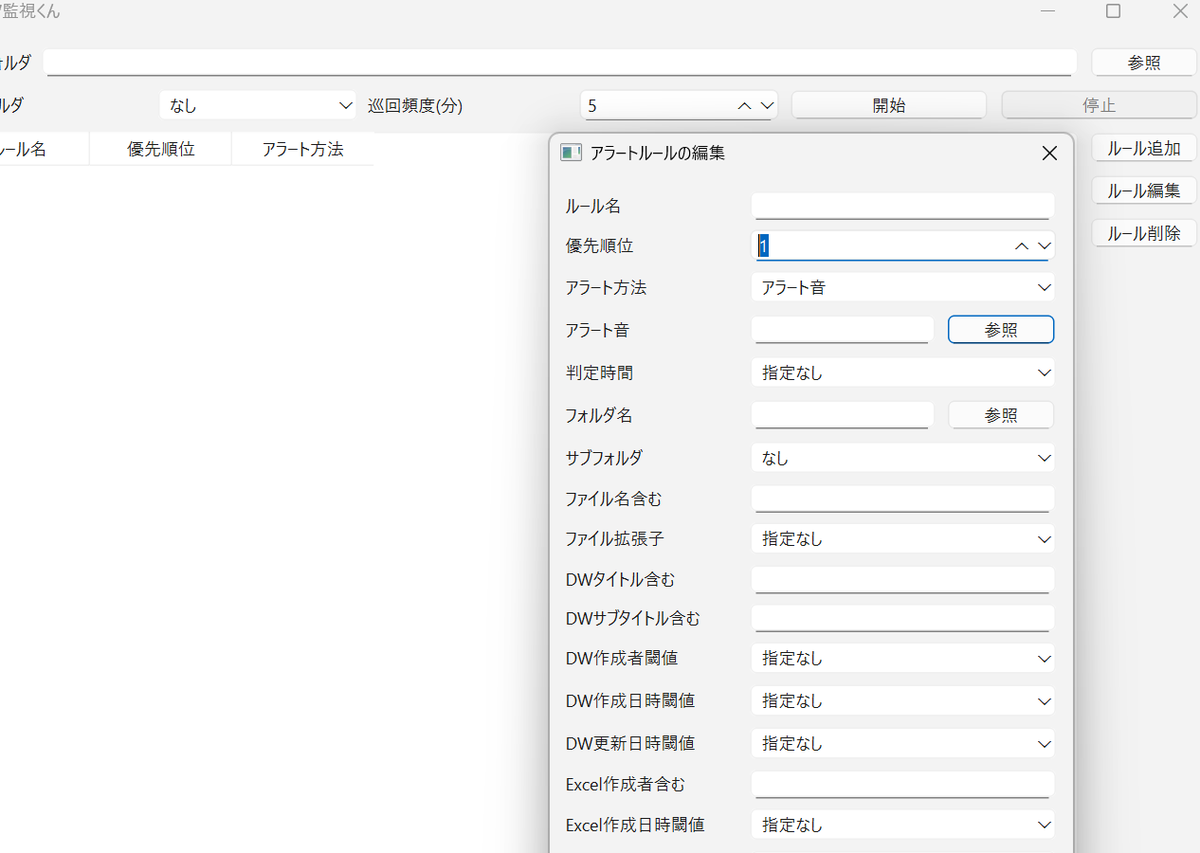Image resolution: width=1200 pixels, height=853 pixels.
Task: Focus the ルール名 input field
Action: pos(903,206)
